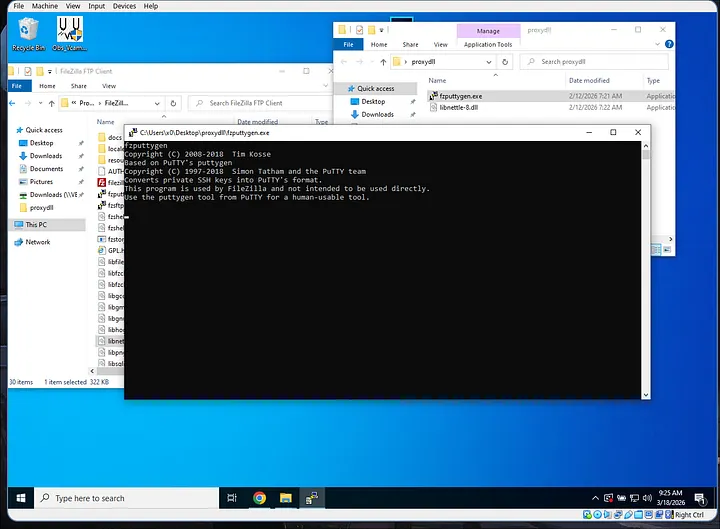Screen dimensions: 720x529
Task: Select Quick access in proxydll window
Action: tap(376, 88)
